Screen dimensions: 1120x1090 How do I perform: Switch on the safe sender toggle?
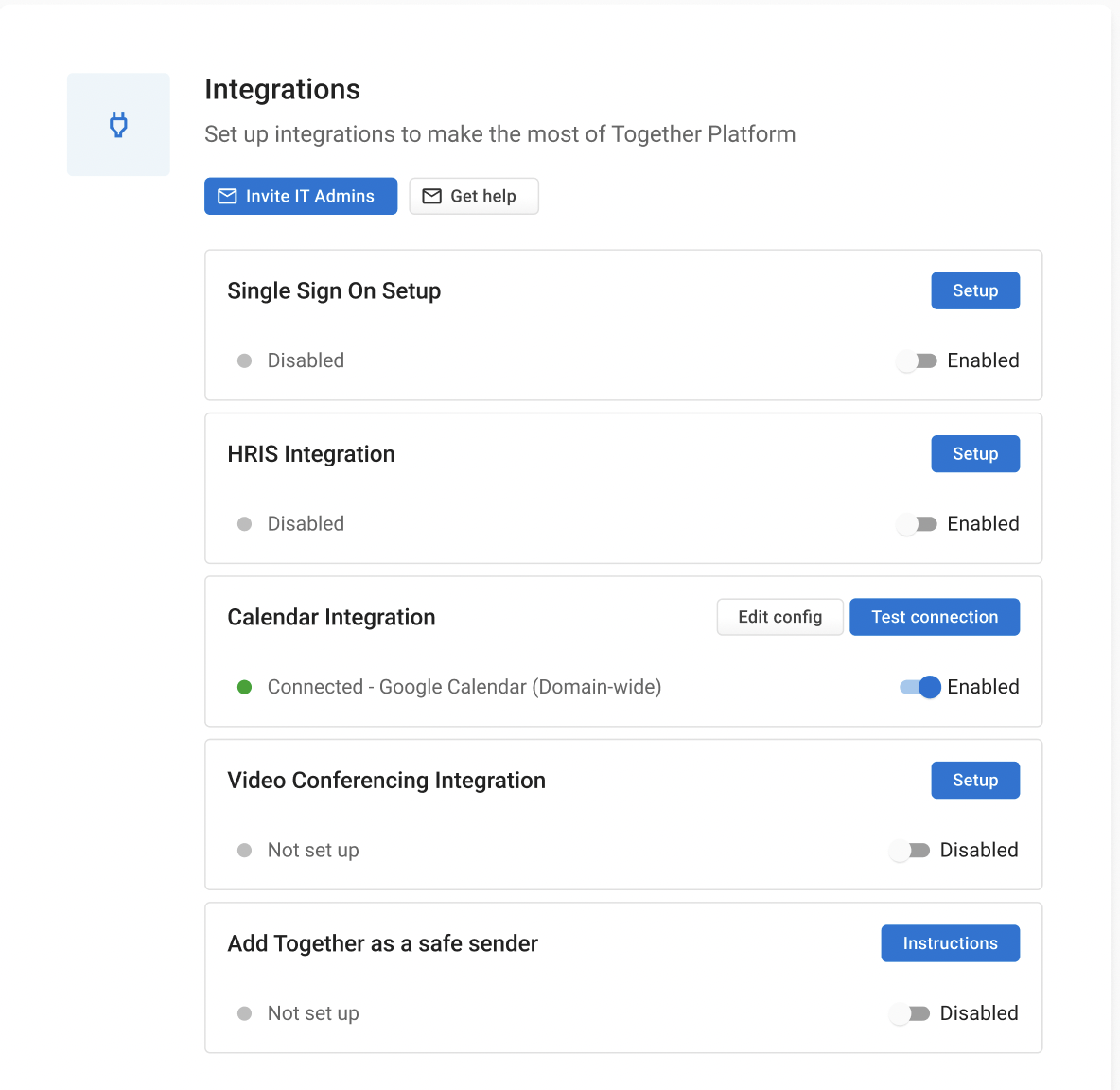click(909, 1012)
